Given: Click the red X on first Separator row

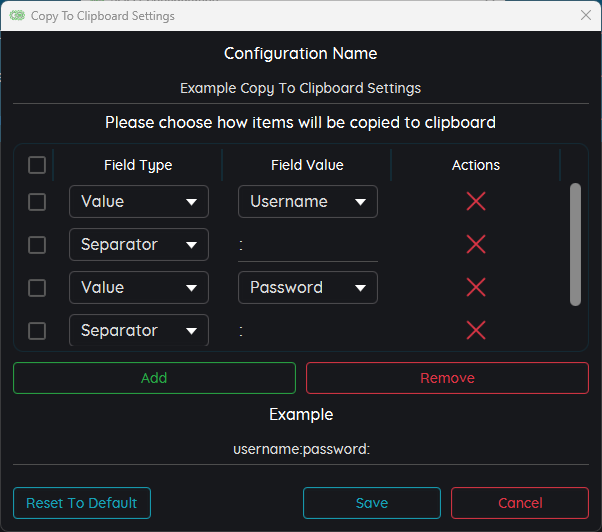Looking at the screenshot, I should tap(476, 244).
